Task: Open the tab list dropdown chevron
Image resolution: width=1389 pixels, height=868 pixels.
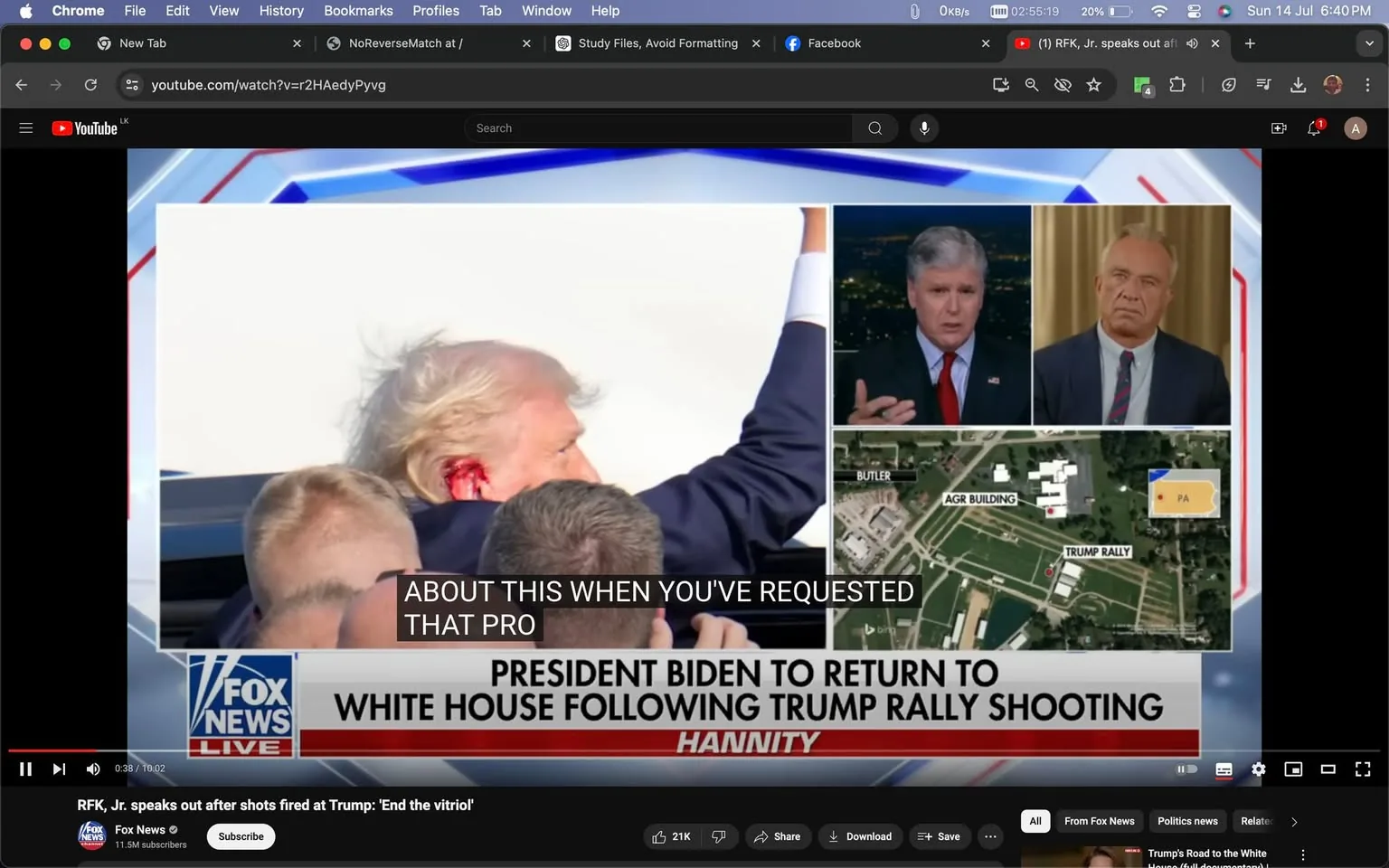Action: (1371, 42)
